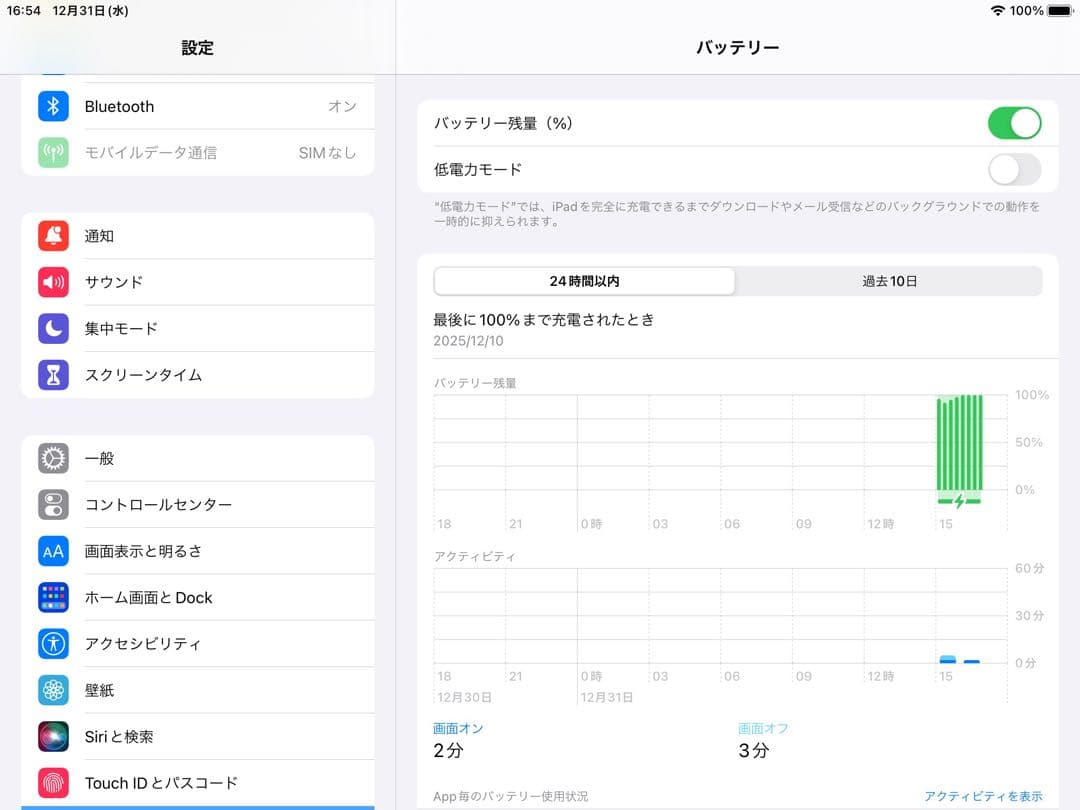Open コントロールセンター settings
The height and width of the screenshot is (810, 1080).
pyautogui.click(x=198, y=505)
